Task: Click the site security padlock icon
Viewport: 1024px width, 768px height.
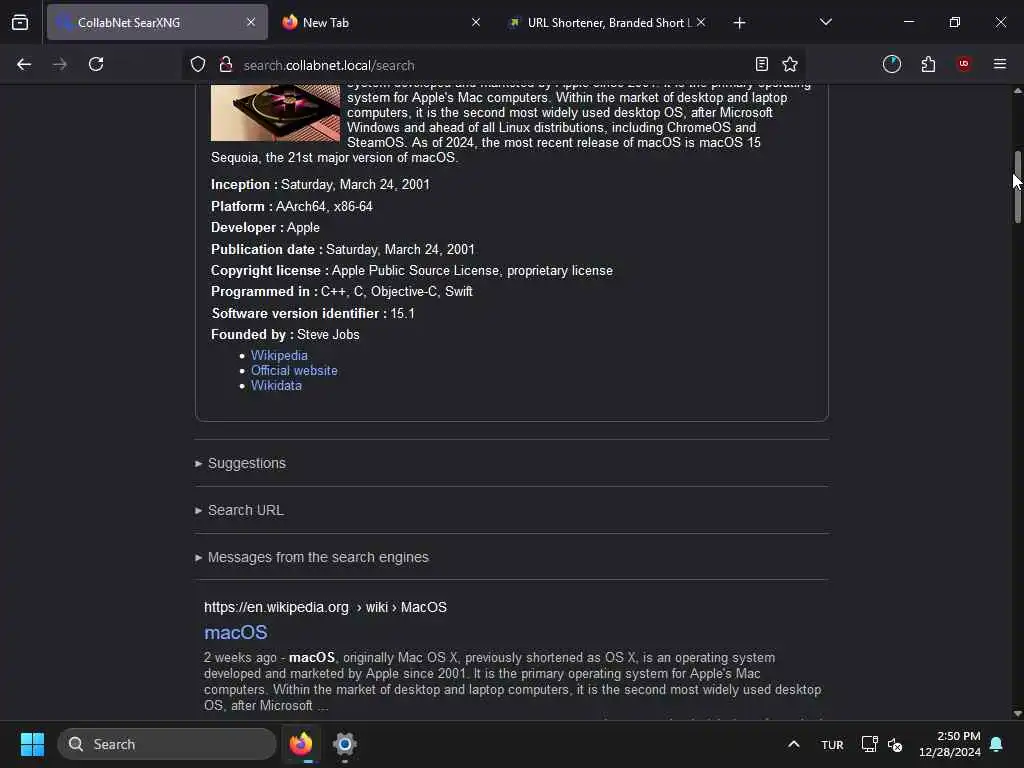Action: [x=226, y=65]
